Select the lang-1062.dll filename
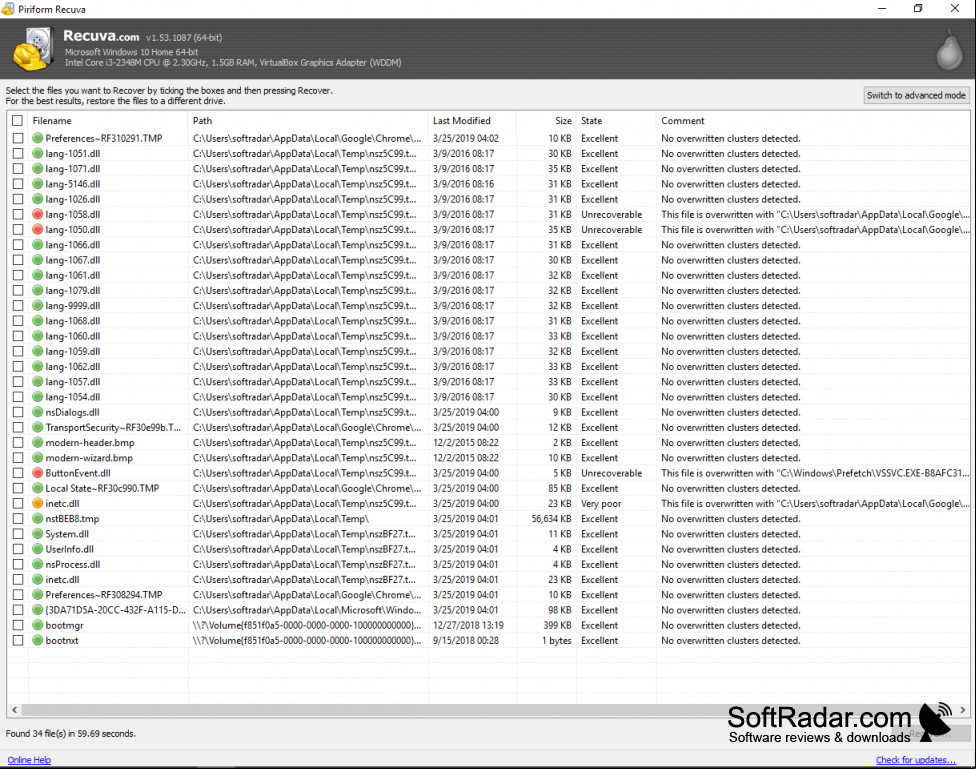This screenshot has width=976, height=769. [72, 367]
